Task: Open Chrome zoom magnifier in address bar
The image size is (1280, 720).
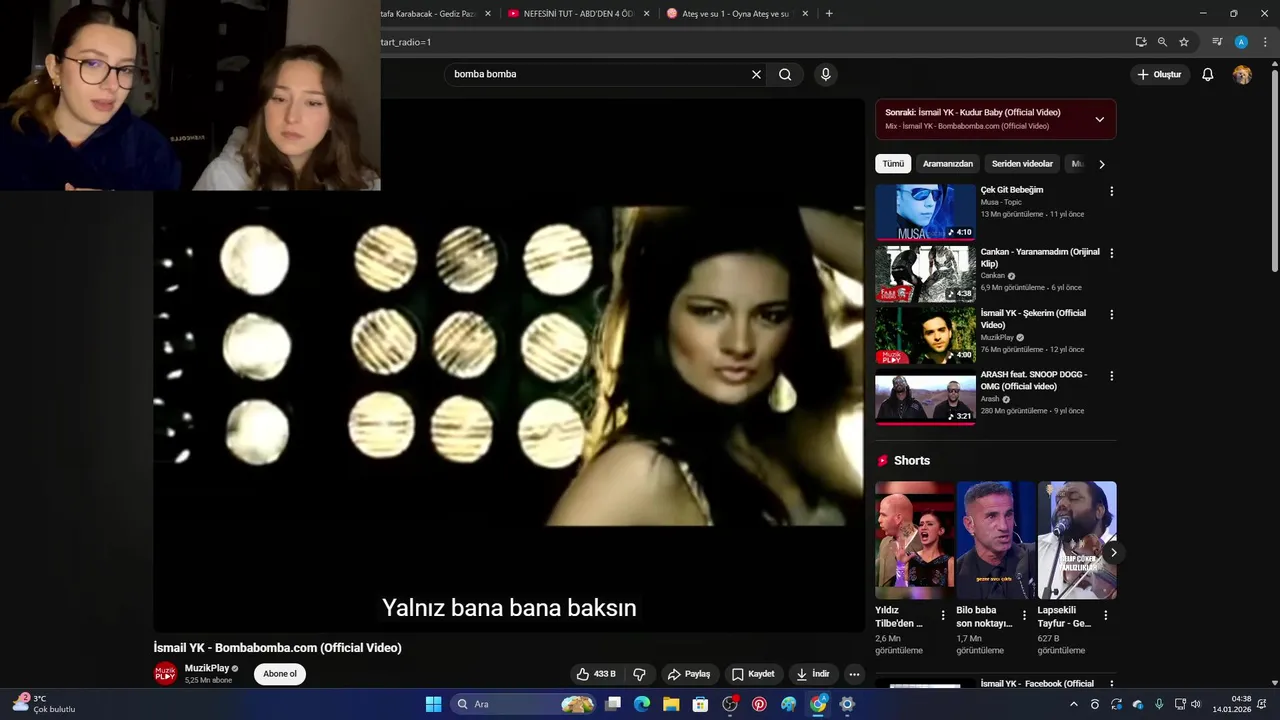Action: (x=1162, y=42)
